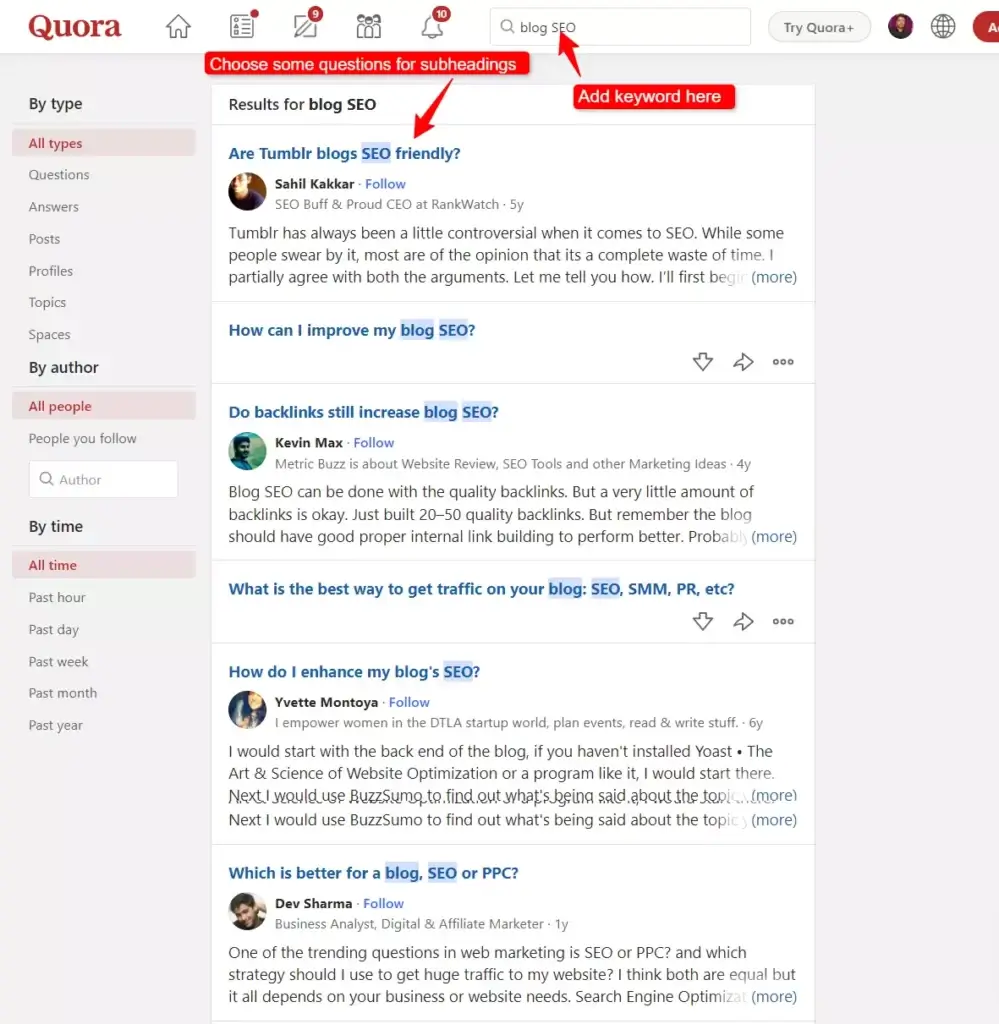
Task: Downvote 'How can I improve my blog SEO?'
Action: click(x=703, y=362)
